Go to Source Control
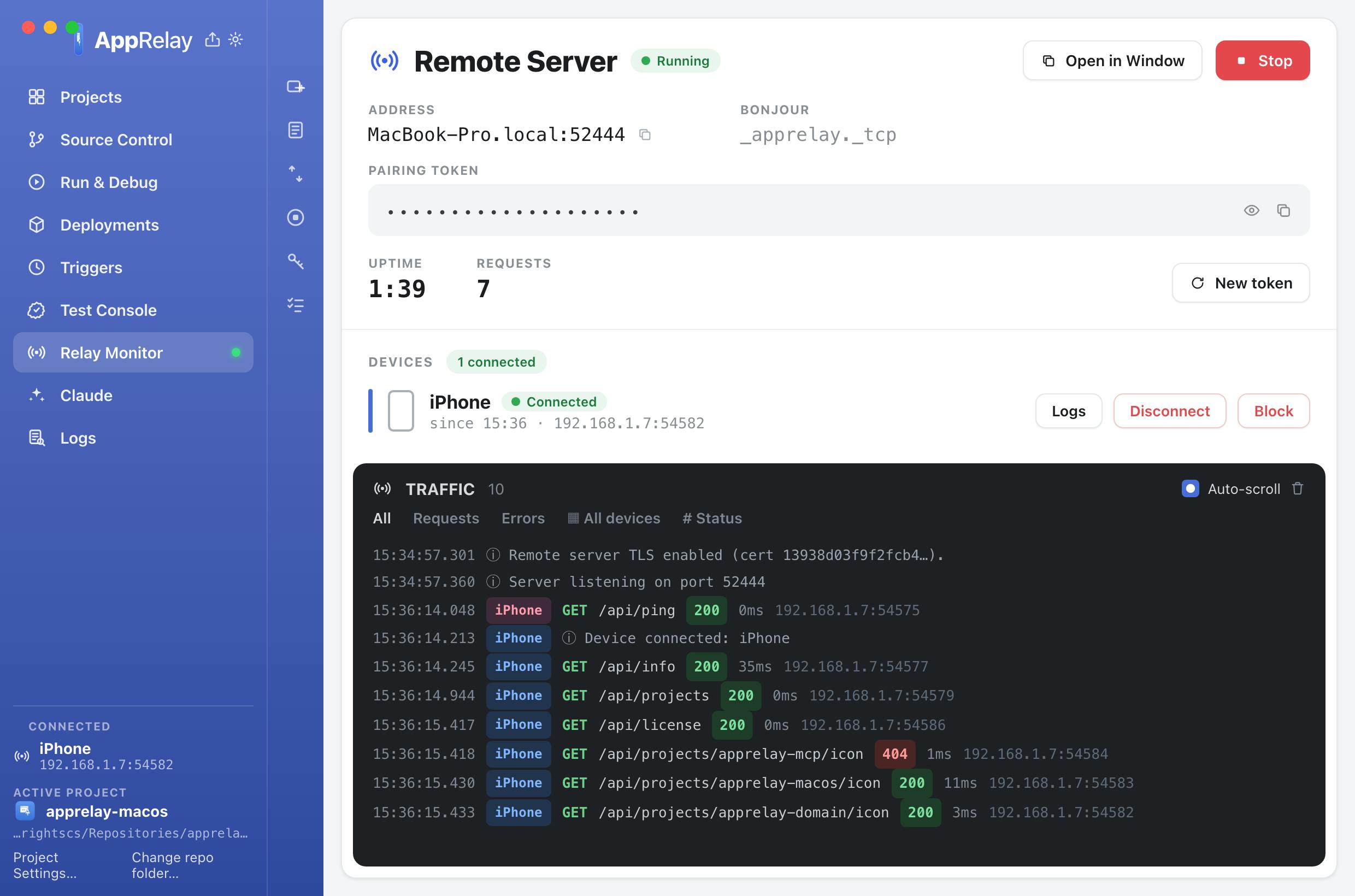This screenshot has height=896, width=1355. tap(133, 139)
